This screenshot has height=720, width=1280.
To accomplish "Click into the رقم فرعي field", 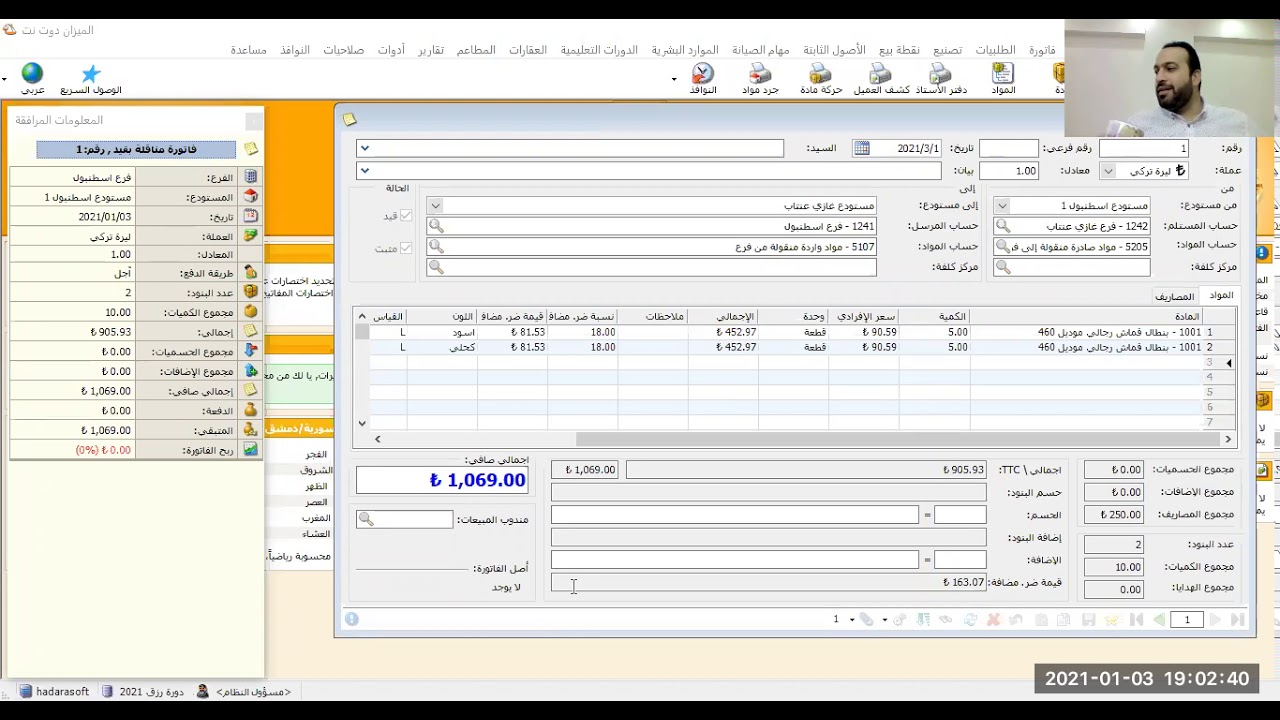I will click(1008, 148).
